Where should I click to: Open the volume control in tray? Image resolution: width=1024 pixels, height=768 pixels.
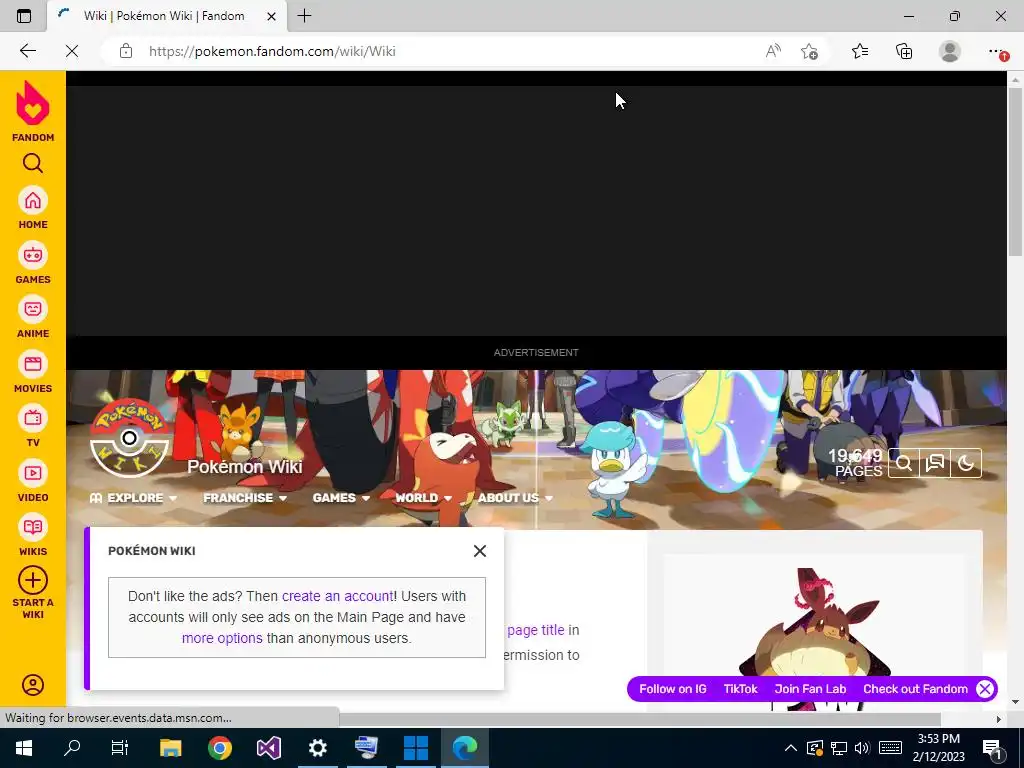tap(862, 748)
